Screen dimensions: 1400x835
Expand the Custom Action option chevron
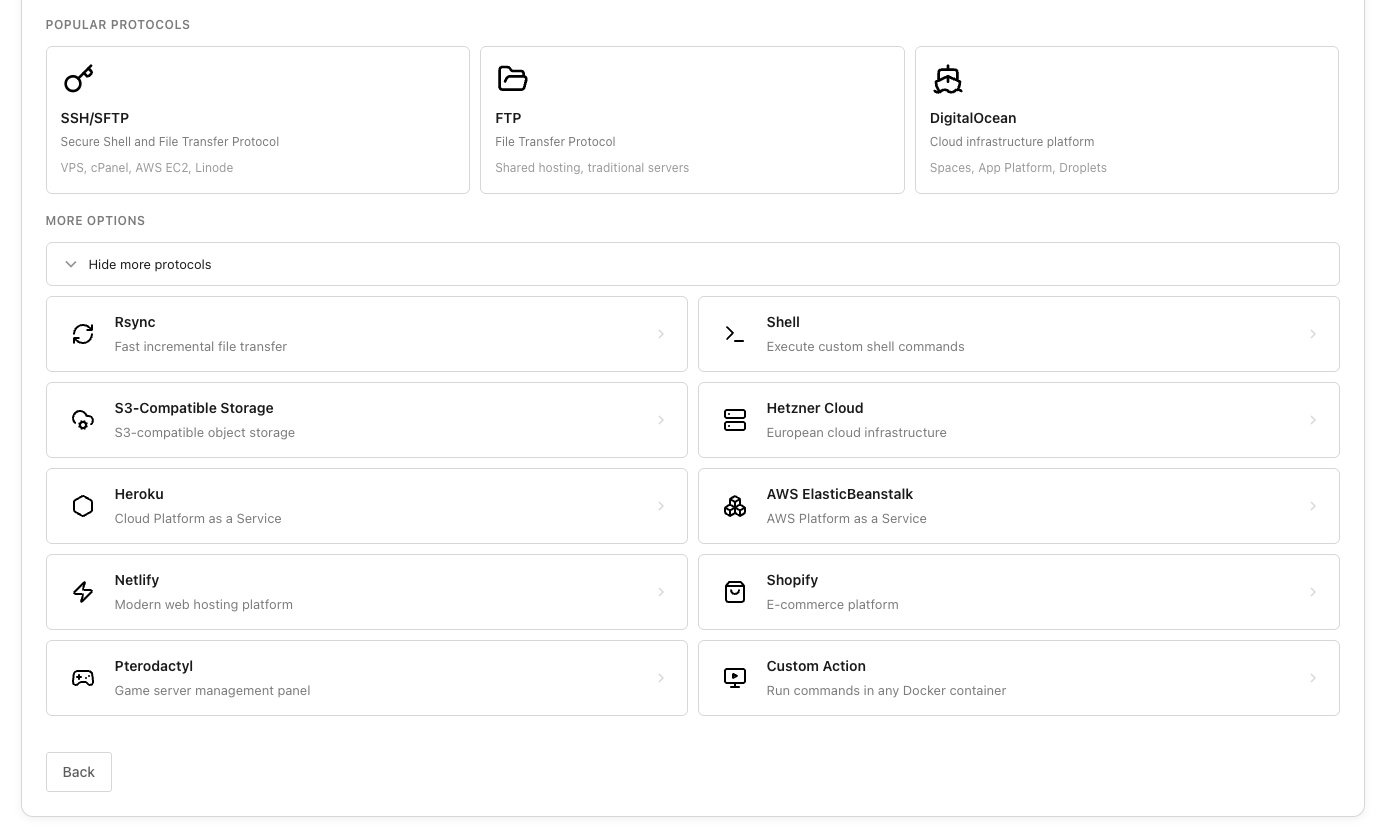[x=1313, y=677]
